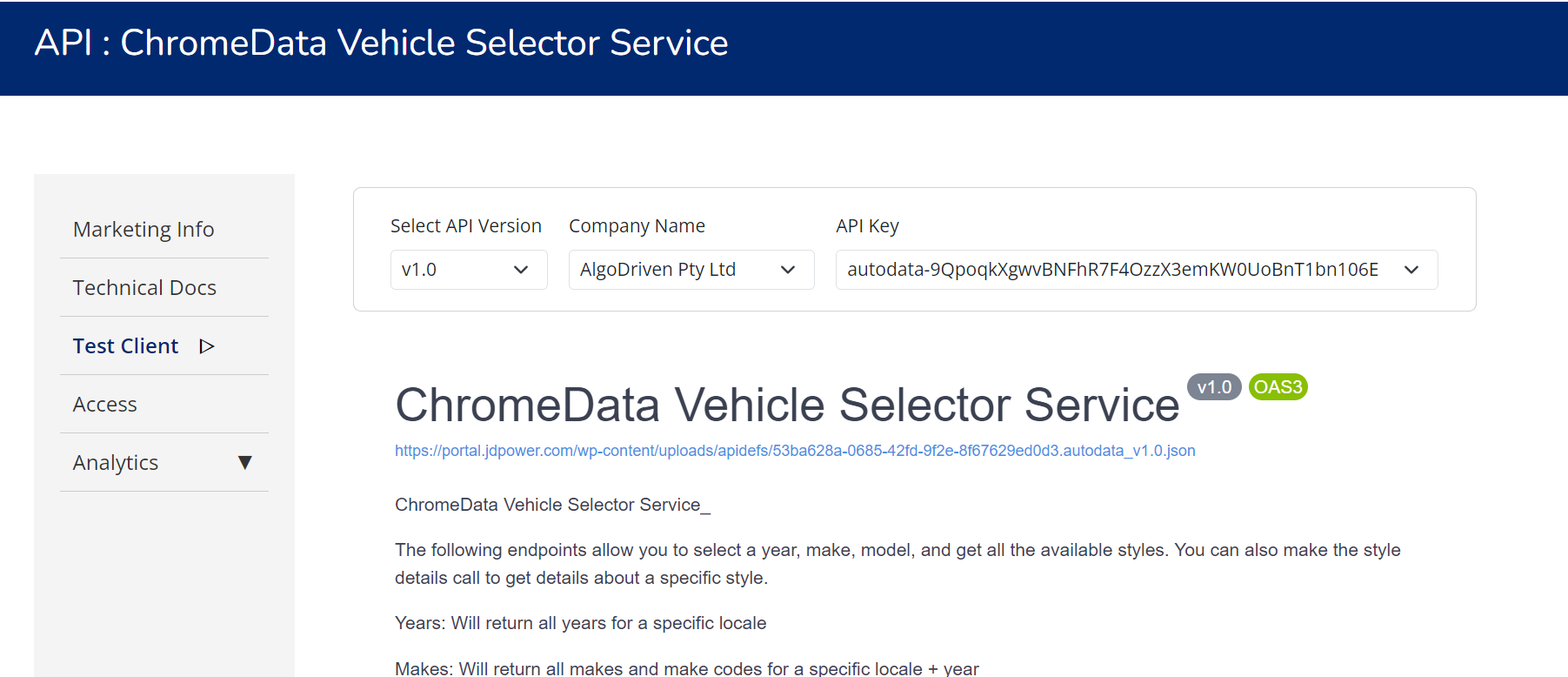Click the "API Key" field label

867,226
